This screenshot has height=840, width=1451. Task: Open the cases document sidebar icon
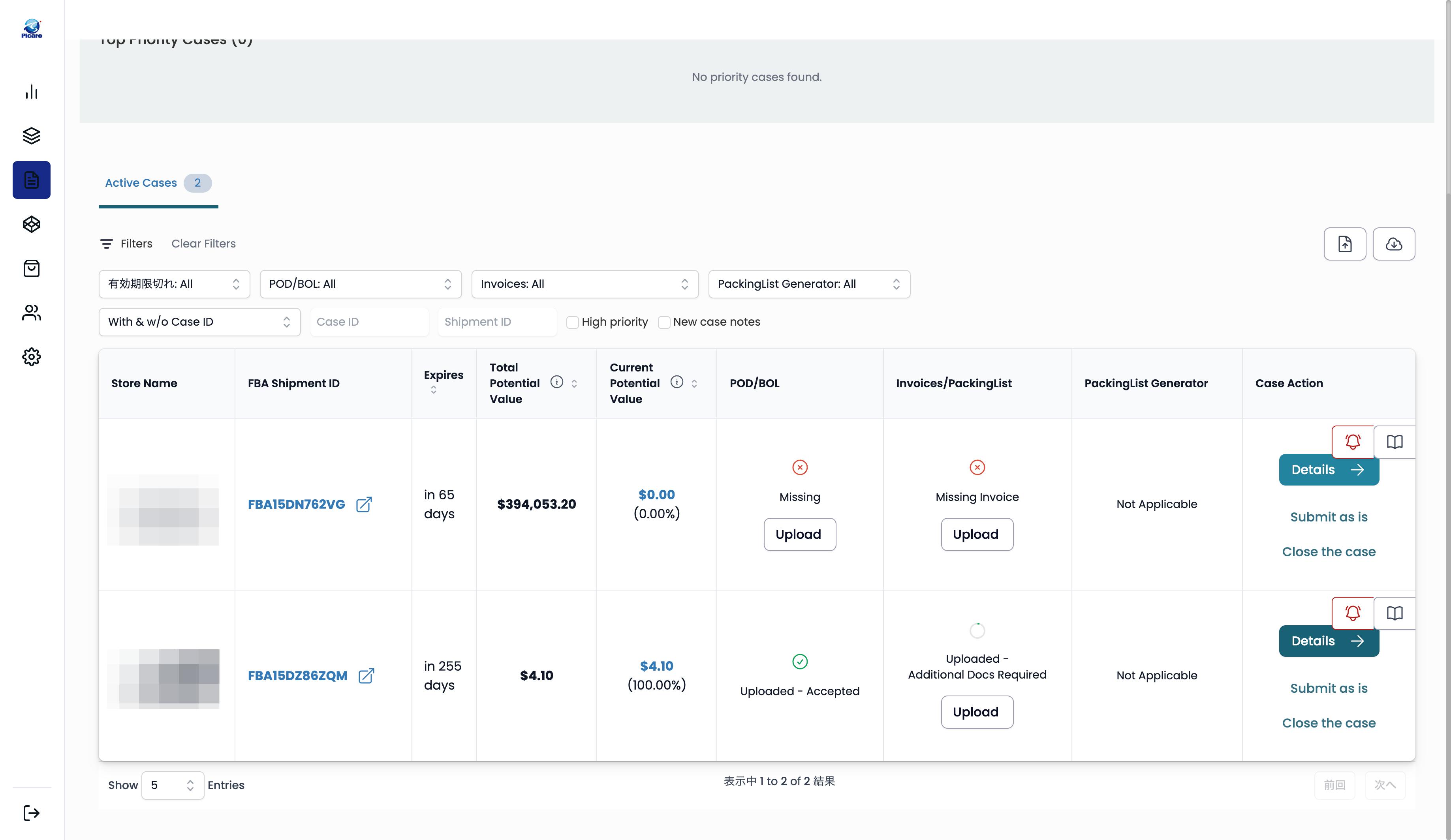click(32, 180)
